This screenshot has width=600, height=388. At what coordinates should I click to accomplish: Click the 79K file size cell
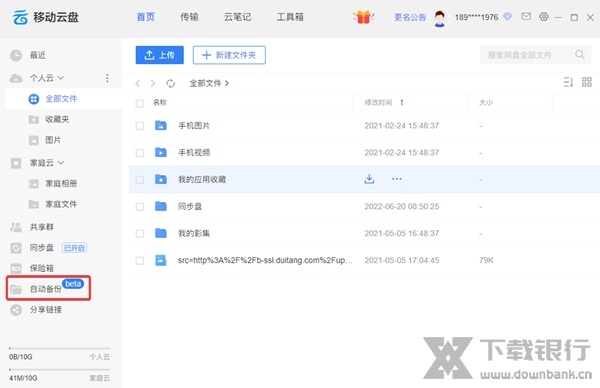click(x=486, y=260)
